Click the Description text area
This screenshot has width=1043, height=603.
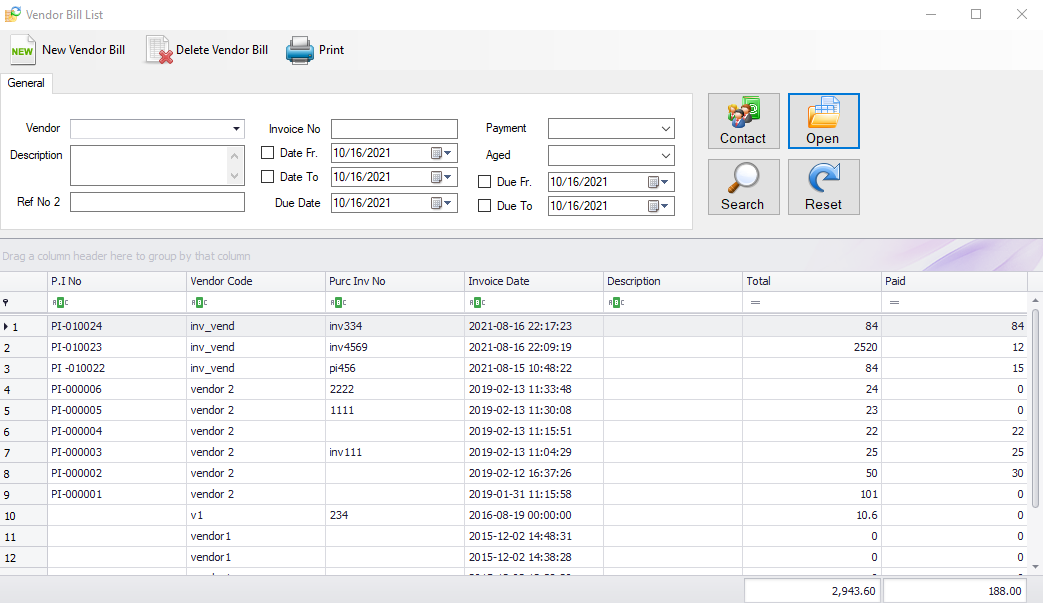point(158,166)
